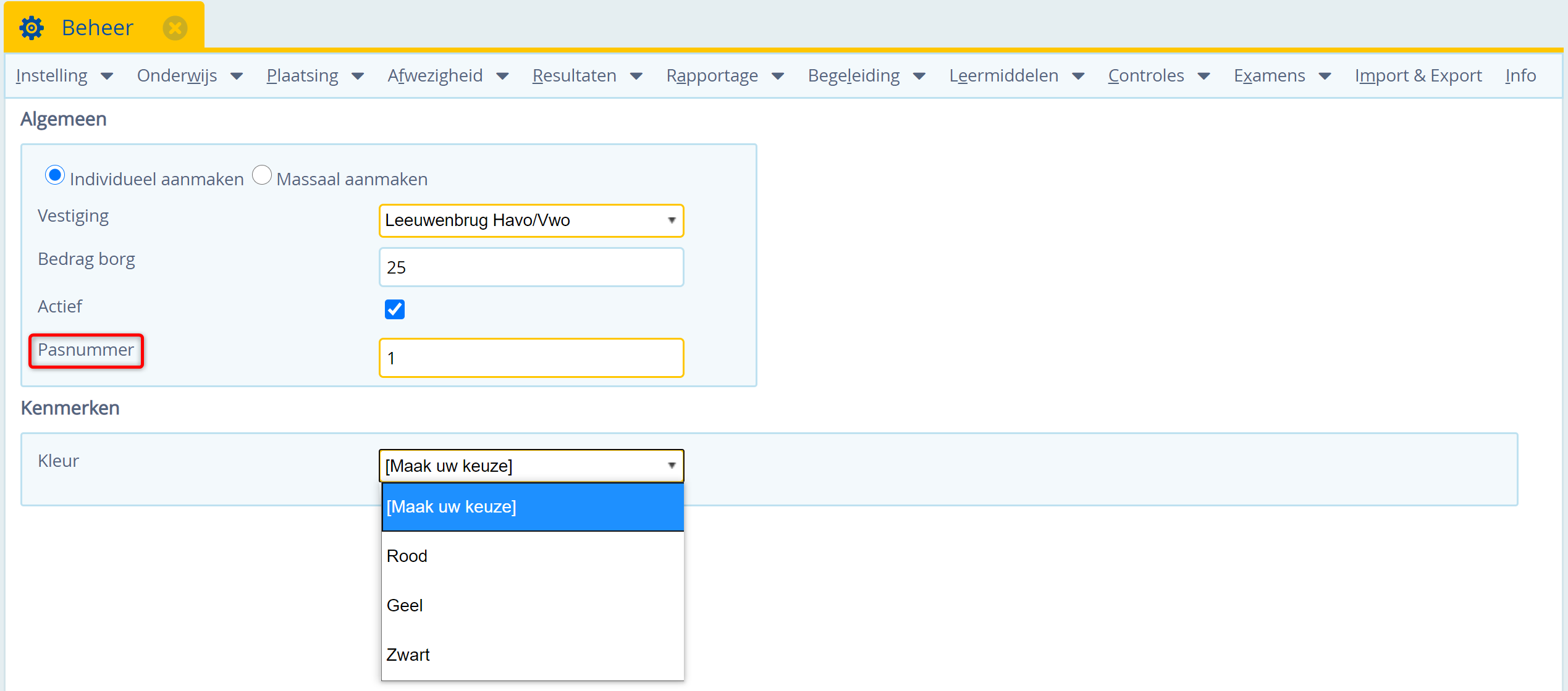
Task: Select Individueel aanmaken radio button
Action: click(x=55, y=176)
